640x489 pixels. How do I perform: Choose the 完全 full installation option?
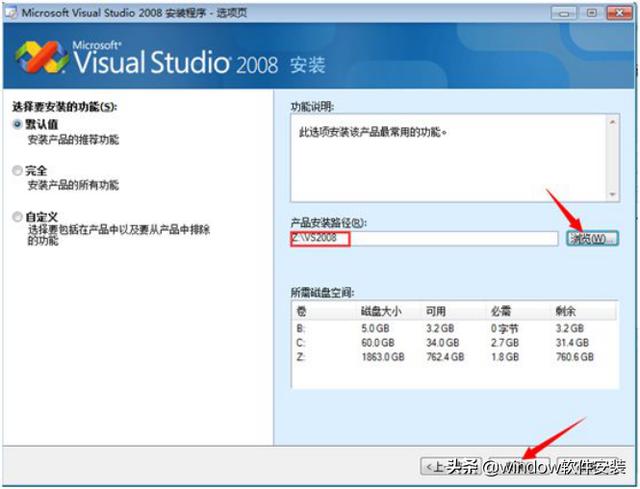17,170
